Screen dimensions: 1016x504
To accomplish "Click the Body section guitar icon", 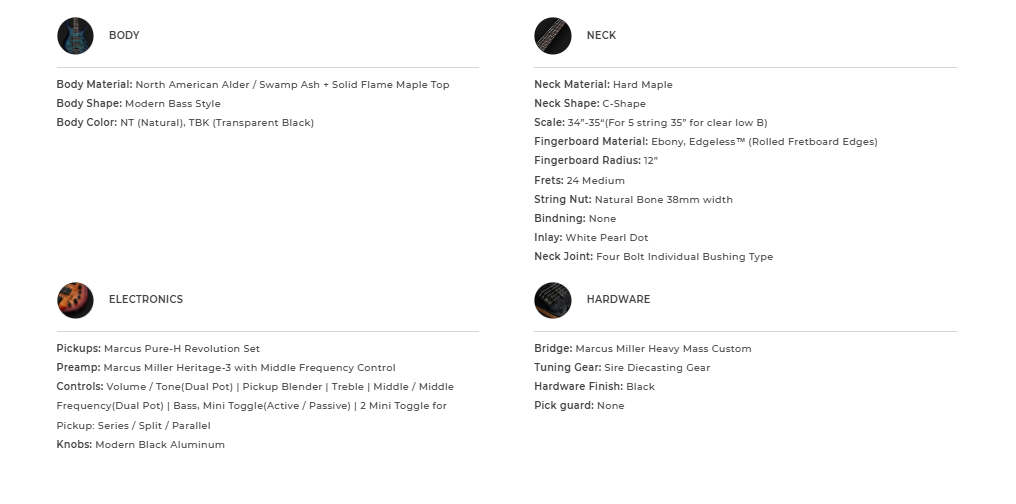I will click(75, 36).
